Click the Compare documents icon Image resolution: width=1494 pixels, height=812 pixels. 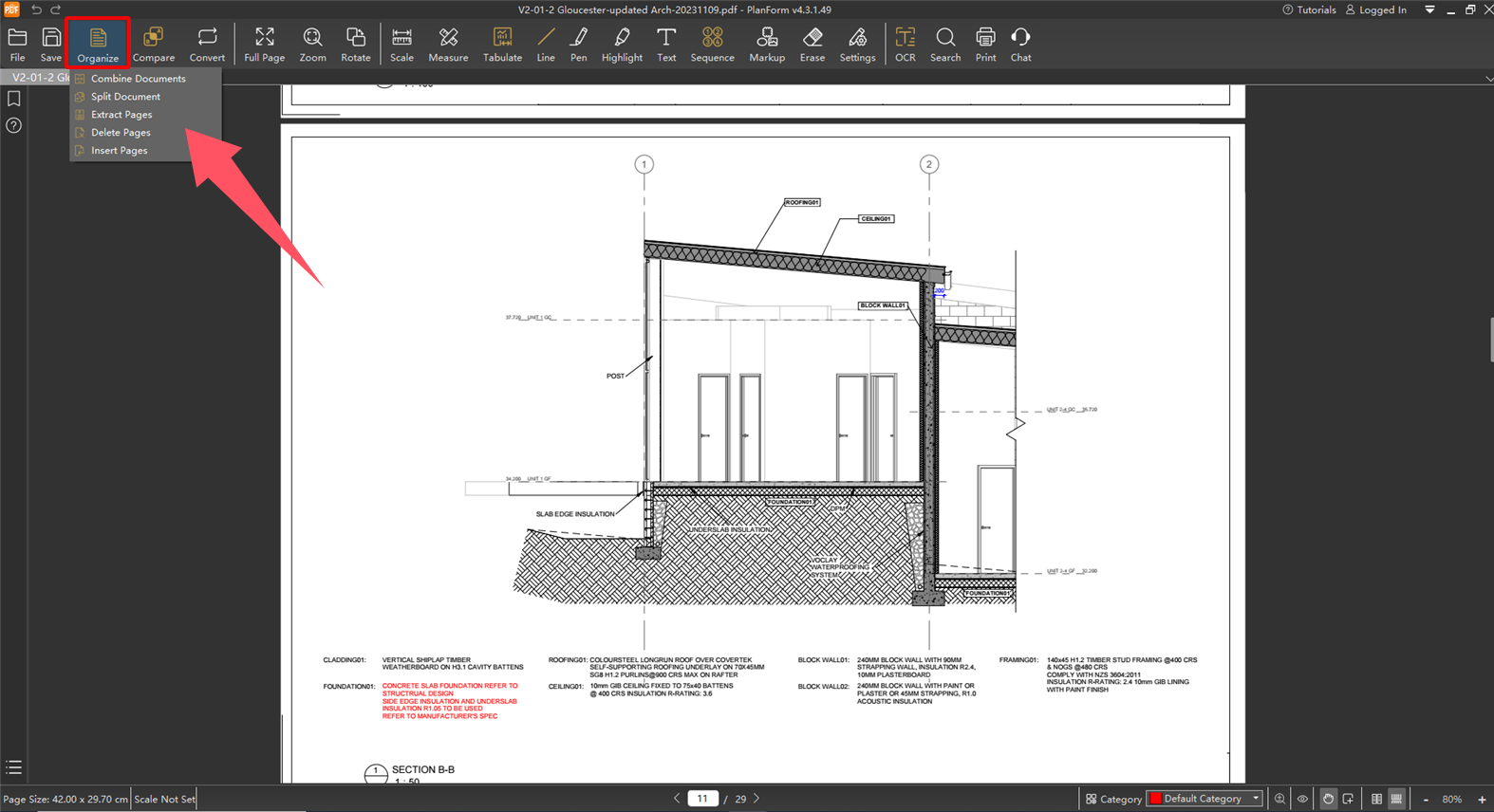pos(153,45)
